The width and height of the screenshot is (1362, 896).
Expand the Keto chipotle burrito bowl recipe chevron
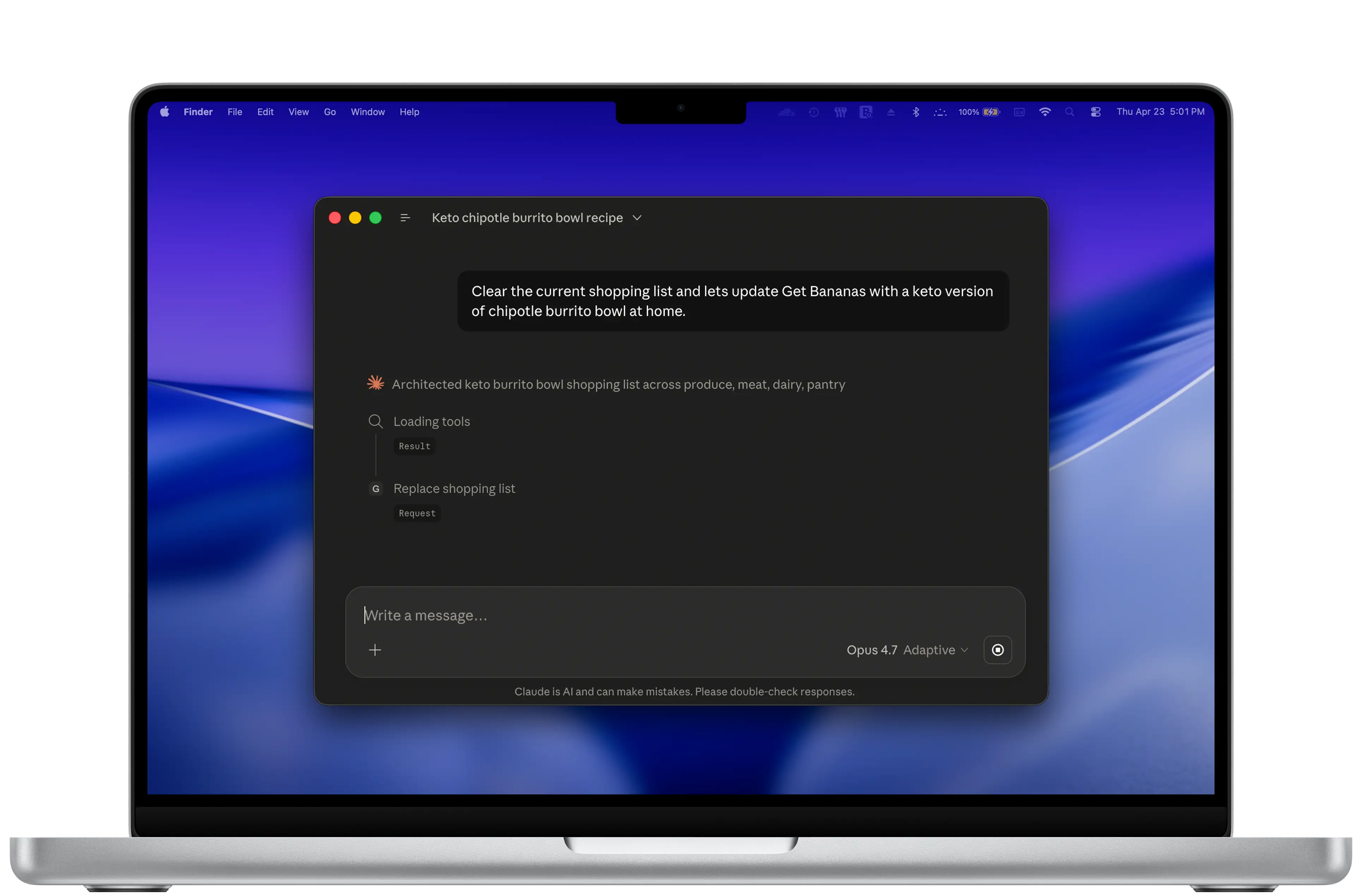(x=637, y=218)
